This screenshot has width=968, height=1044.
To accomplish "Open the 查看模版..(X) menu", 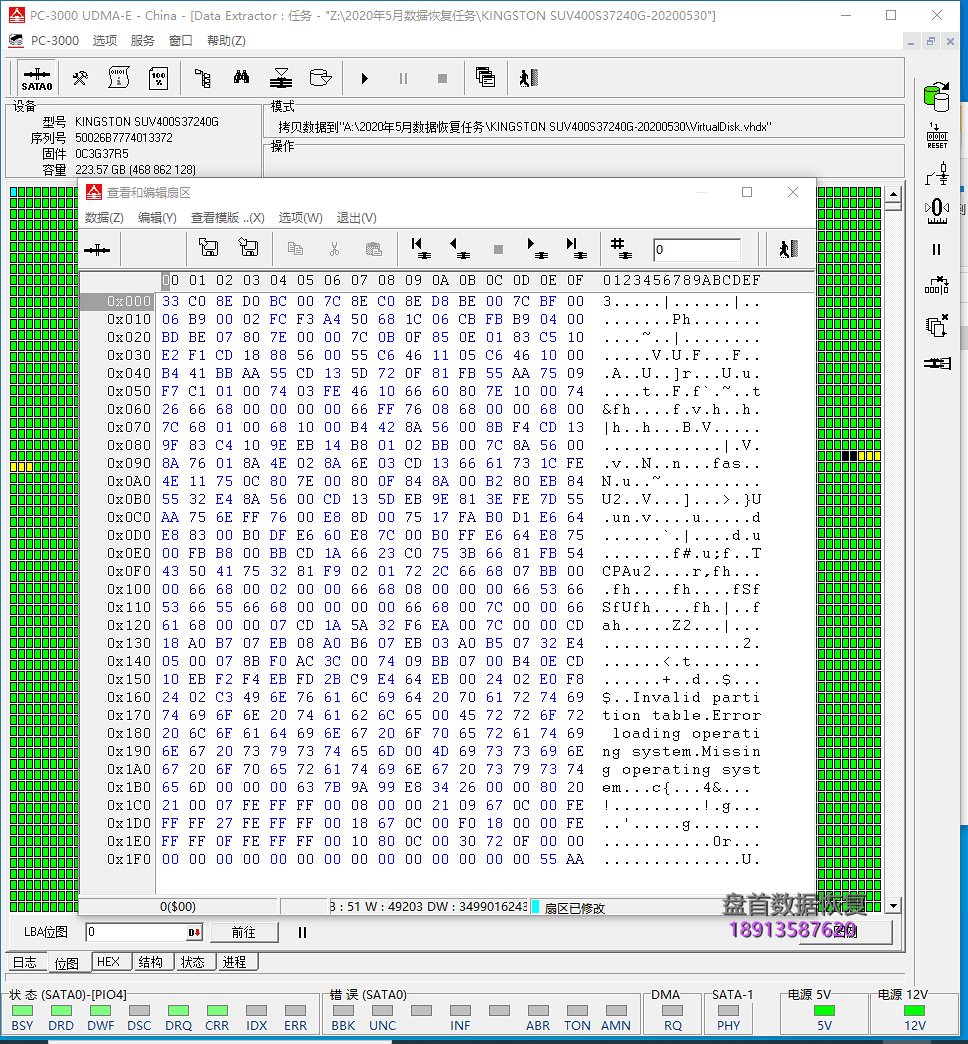I will click(228, 218).
